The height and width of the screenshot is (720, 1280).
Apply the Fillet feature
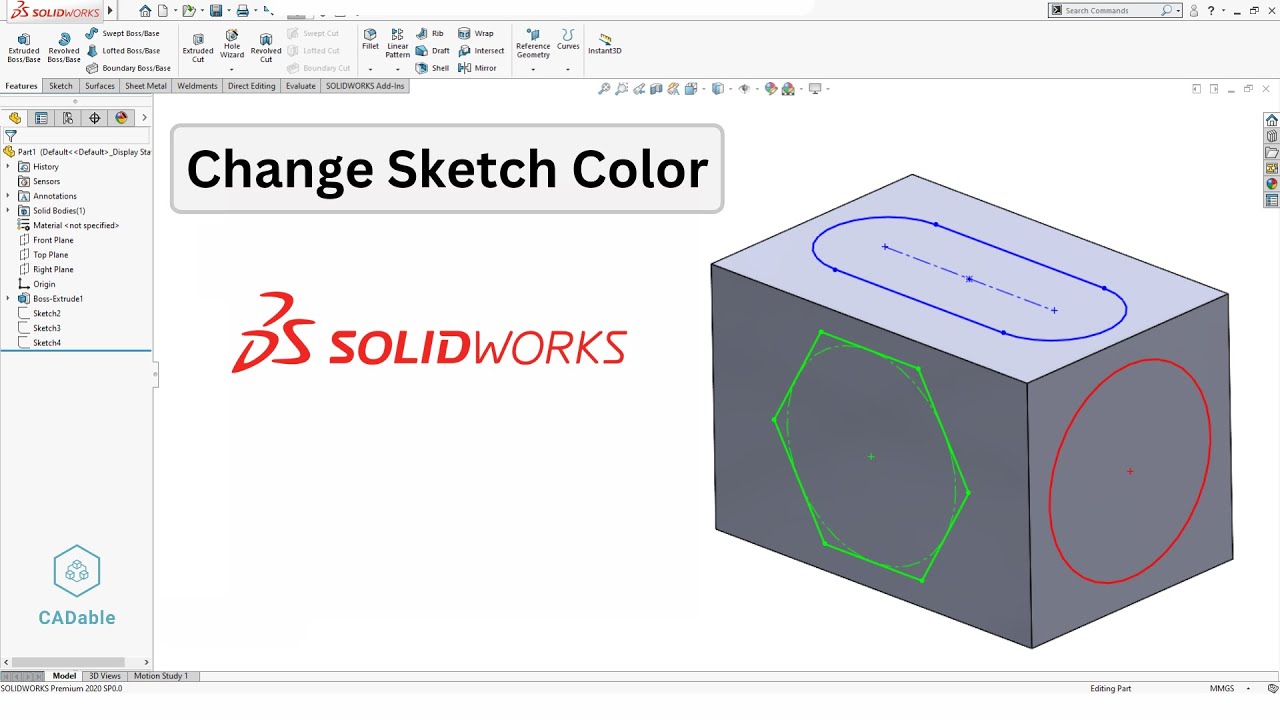(370, 40)
